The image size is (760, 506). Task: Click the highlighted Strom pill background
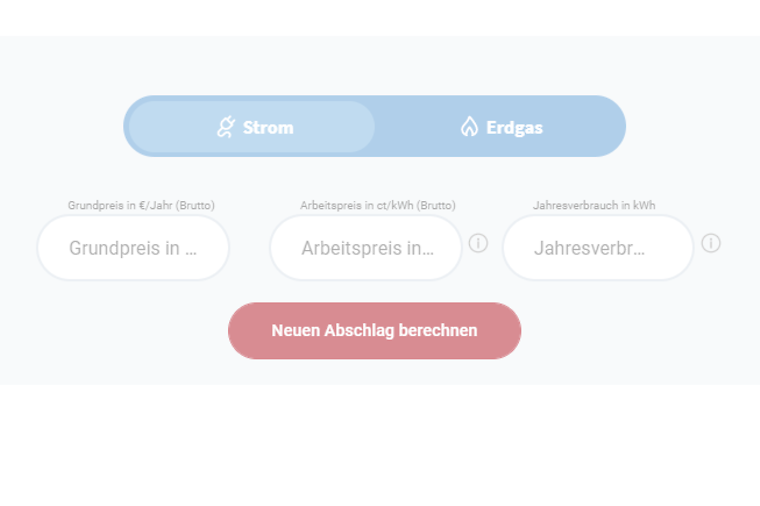(x=252, y=126)
